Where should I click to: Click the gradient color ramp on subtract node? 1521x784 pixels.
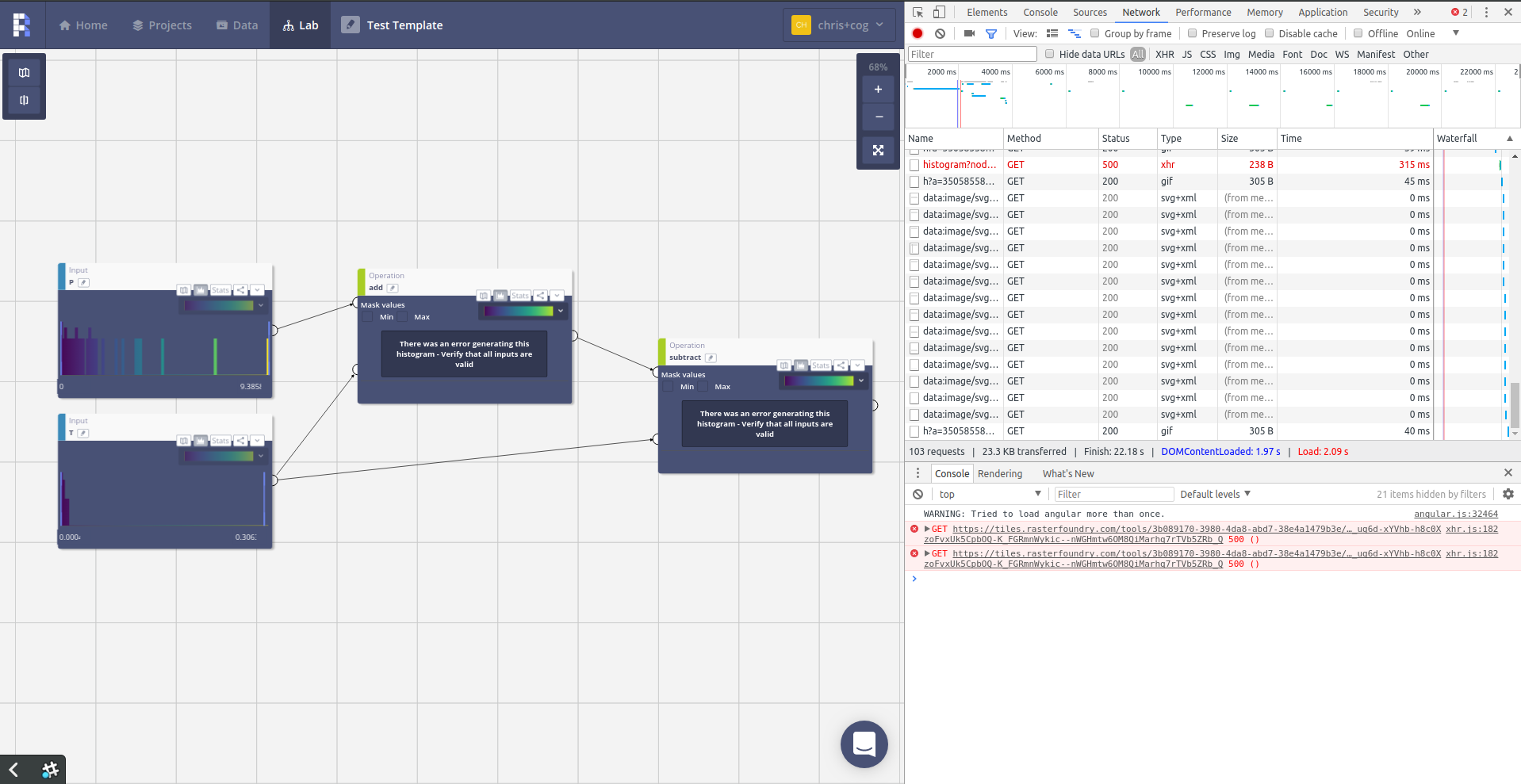819,381
